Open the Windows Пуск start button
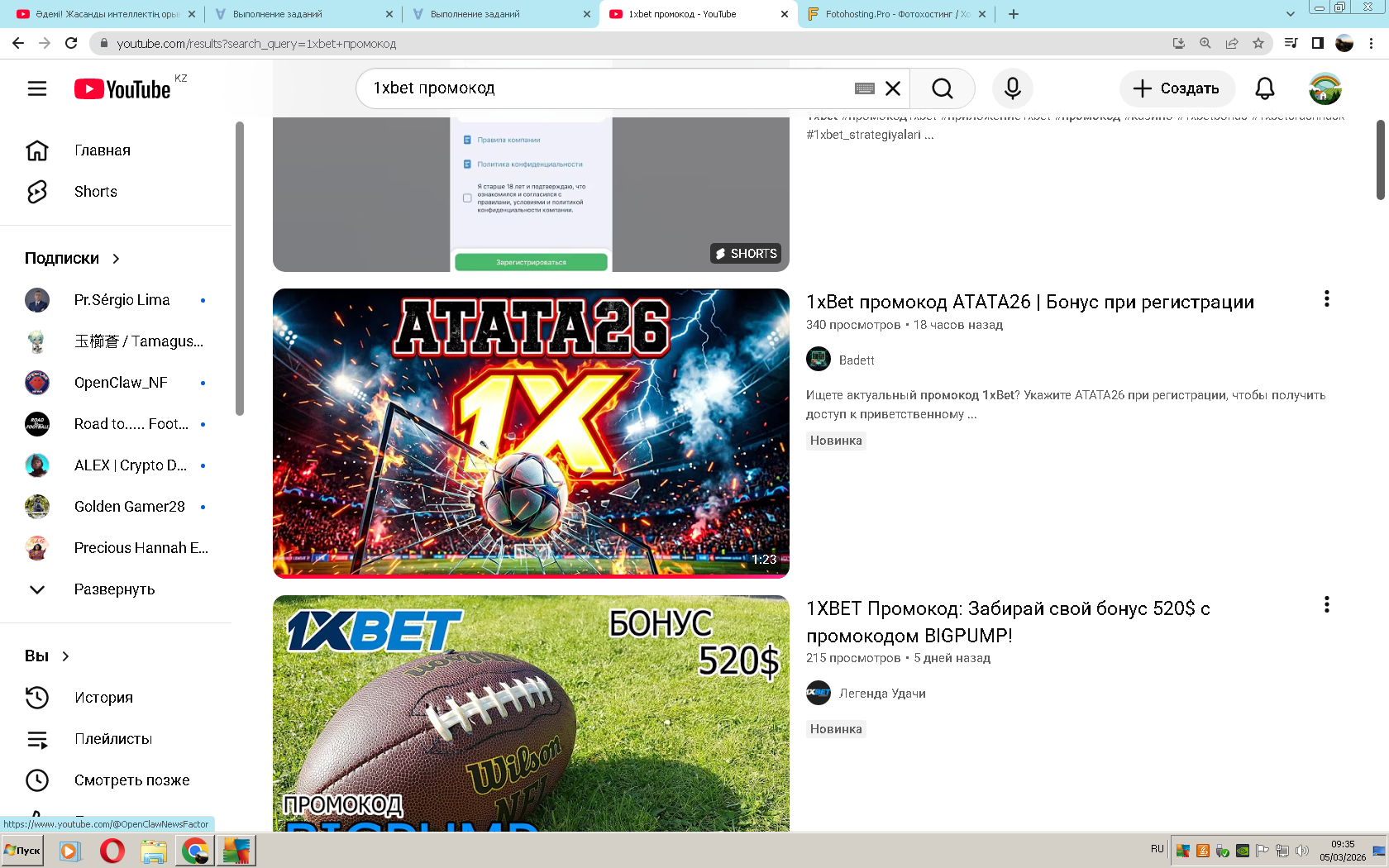 pyautogui.click(x=22, y=850)
